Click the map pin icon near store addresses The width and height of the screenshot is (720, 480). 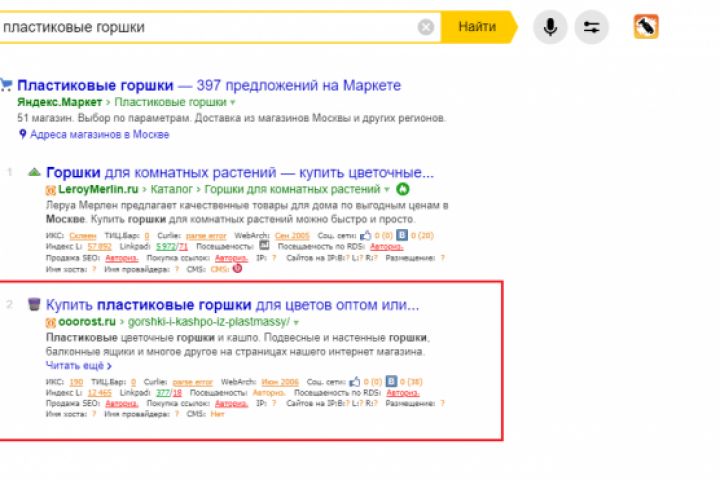point(22,134)
